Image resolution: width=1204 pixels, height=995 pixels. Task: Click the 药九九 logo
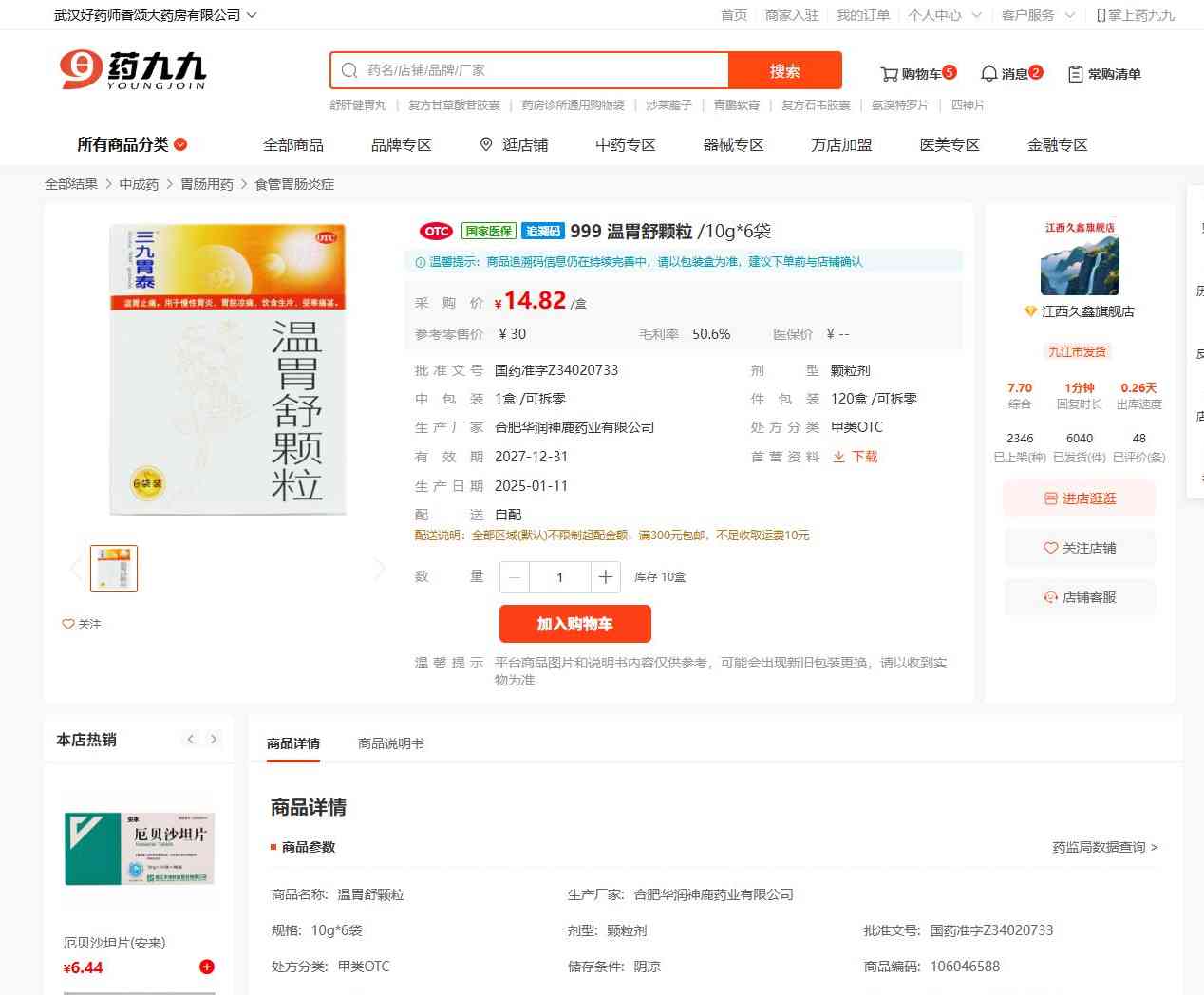pyautogui.click(x=133, y=70)
